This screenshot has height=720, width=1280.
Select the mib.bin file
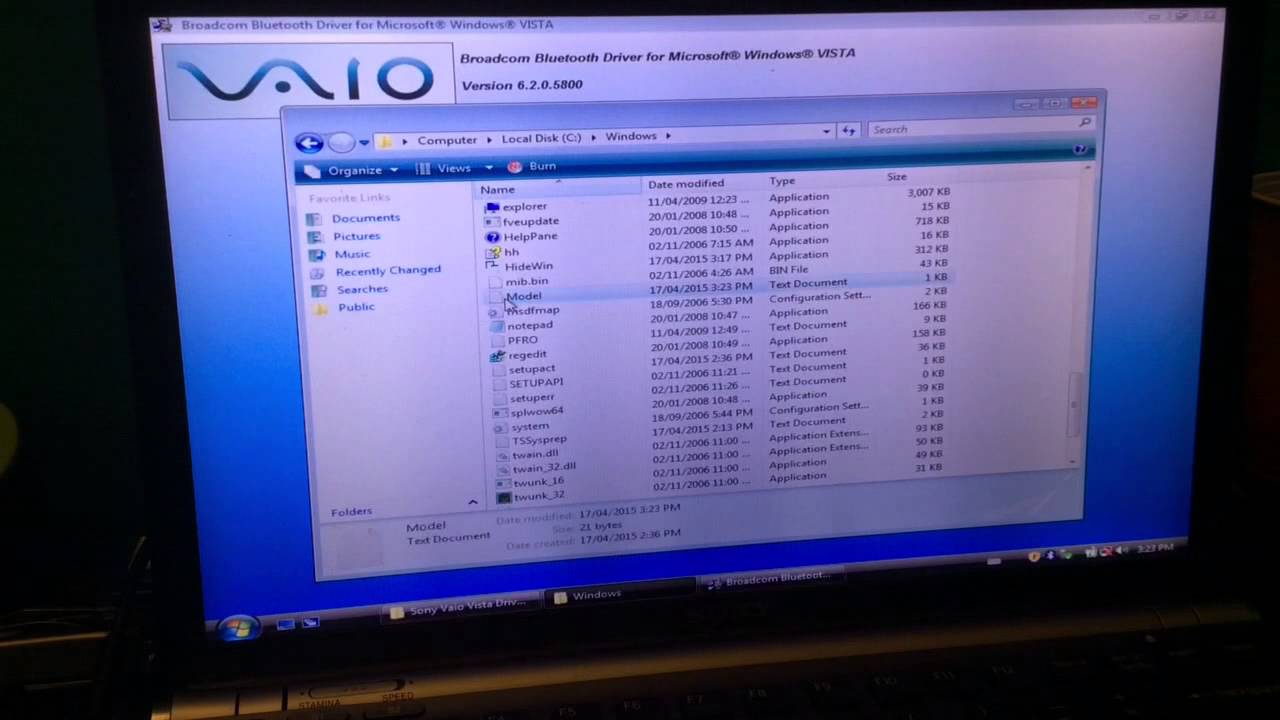527,282
